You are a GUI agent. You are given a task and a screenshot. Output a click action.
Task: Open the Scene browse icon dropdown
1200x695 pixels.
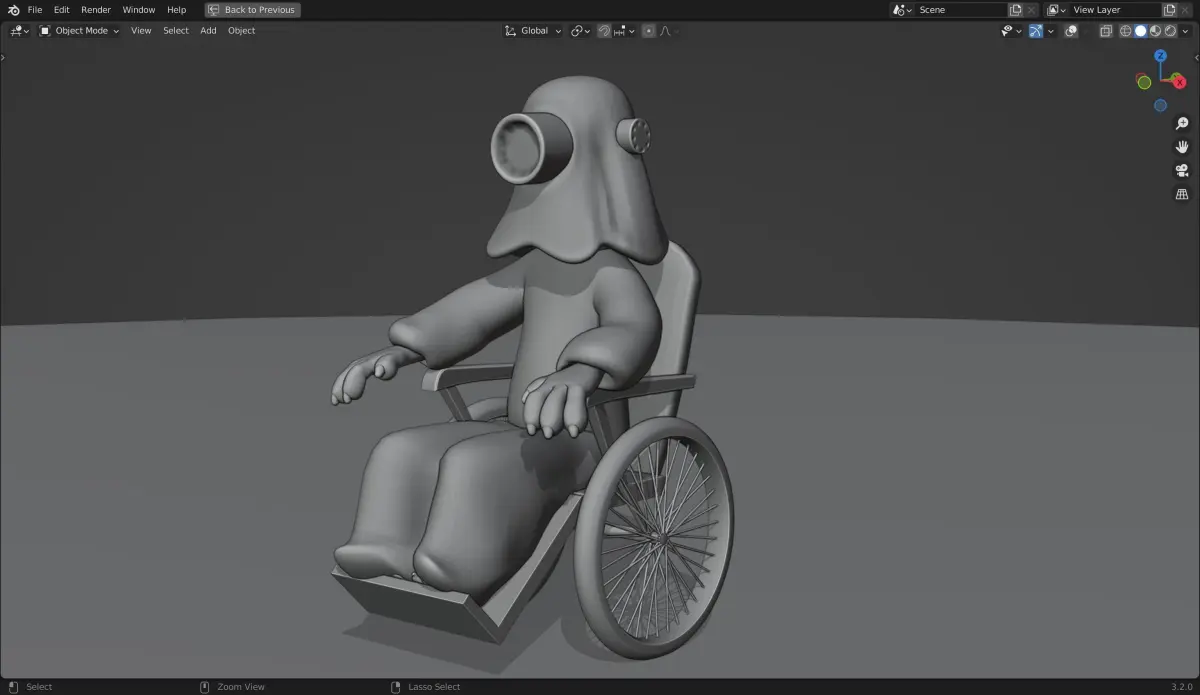(x=902, y=10)
